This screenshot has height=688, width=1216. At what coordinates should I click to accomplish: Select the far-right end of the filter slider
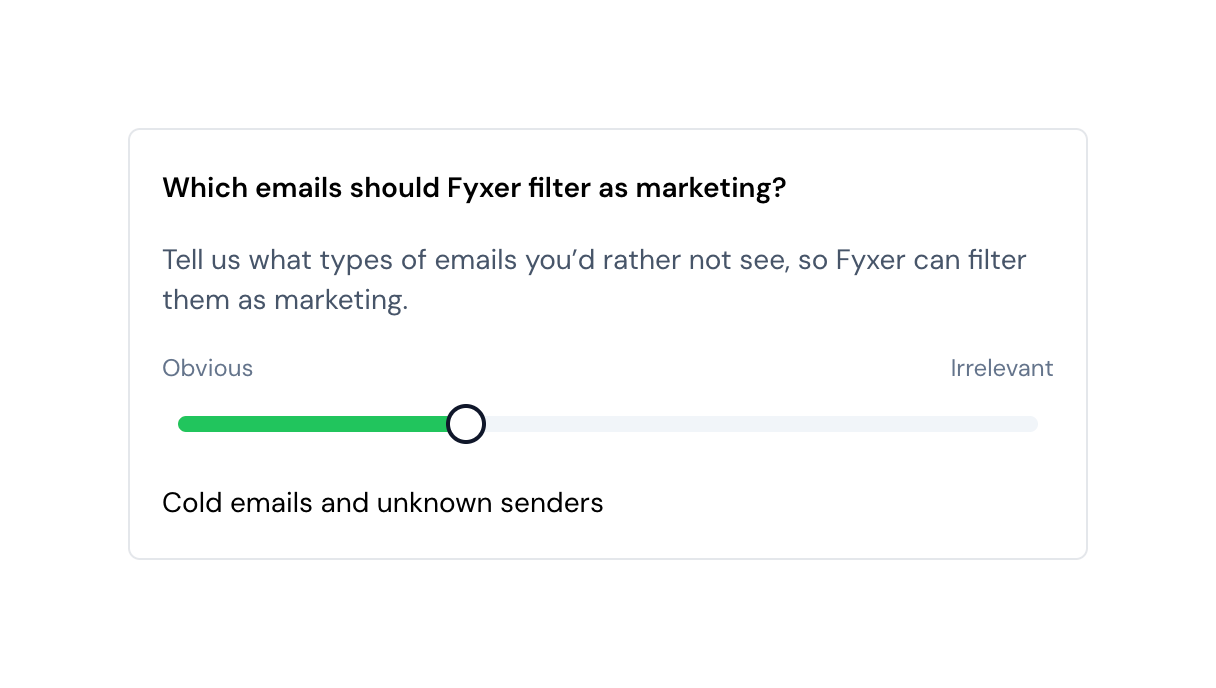1030,423
